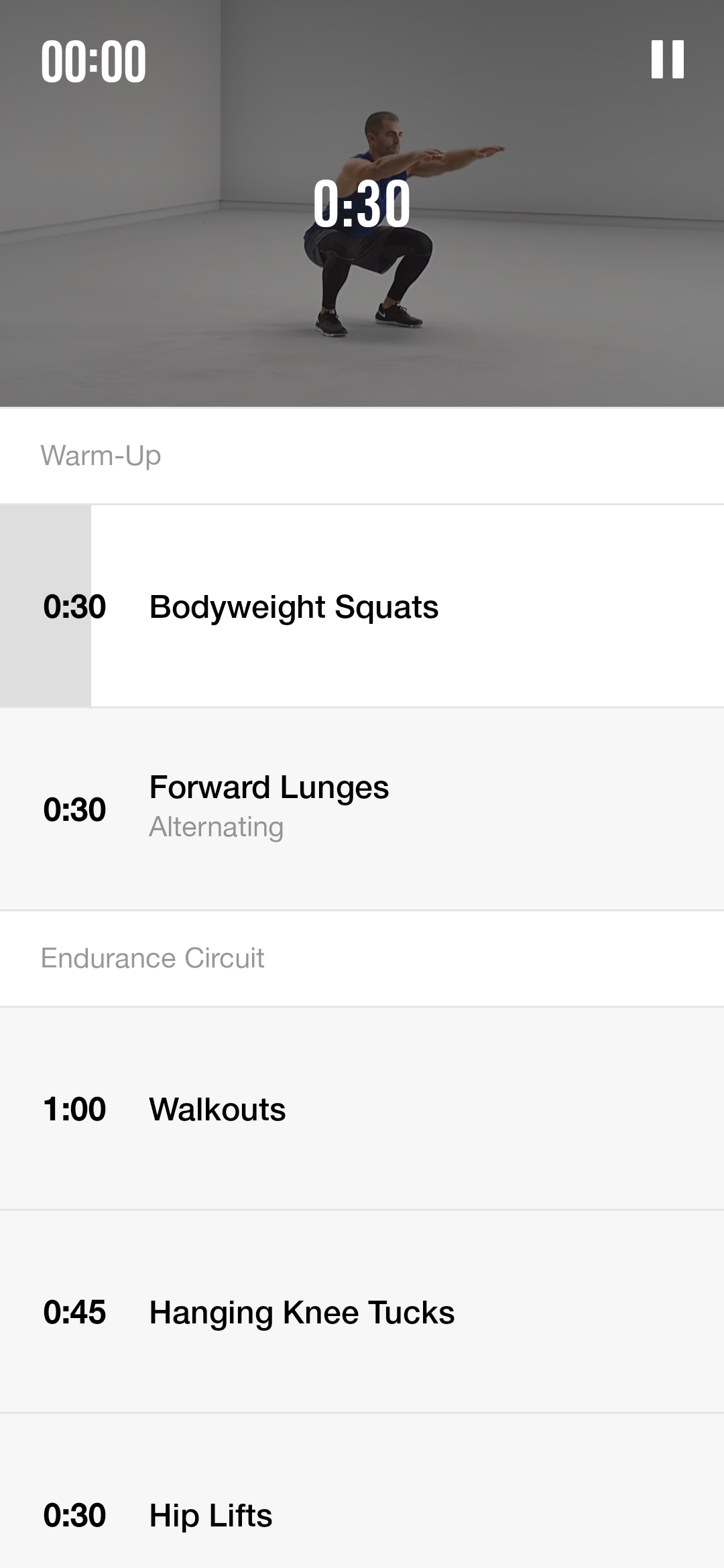
Task: Tap the pause icon in top right
Action: coord(668,60)
